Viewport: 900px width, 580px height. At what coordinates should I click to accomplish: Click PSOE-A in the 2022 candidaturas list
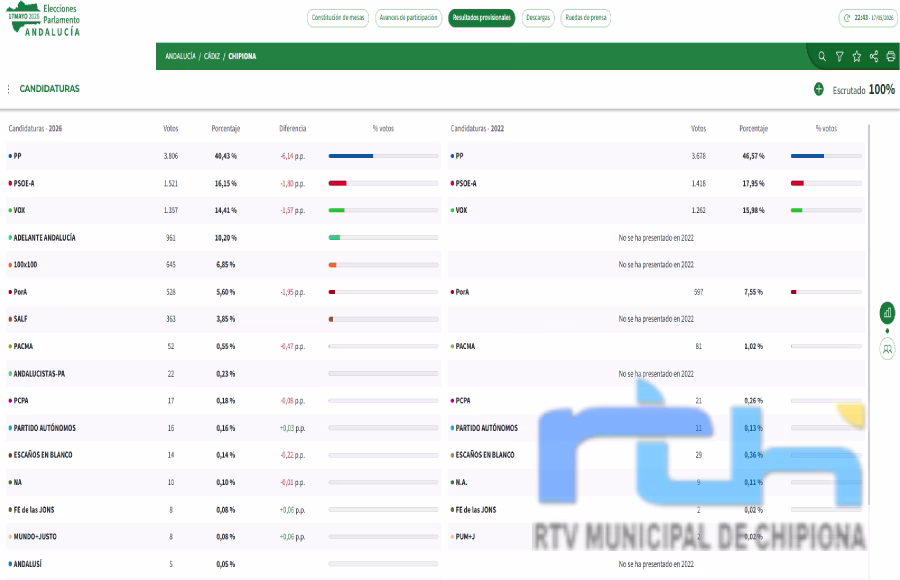(466, 183)
